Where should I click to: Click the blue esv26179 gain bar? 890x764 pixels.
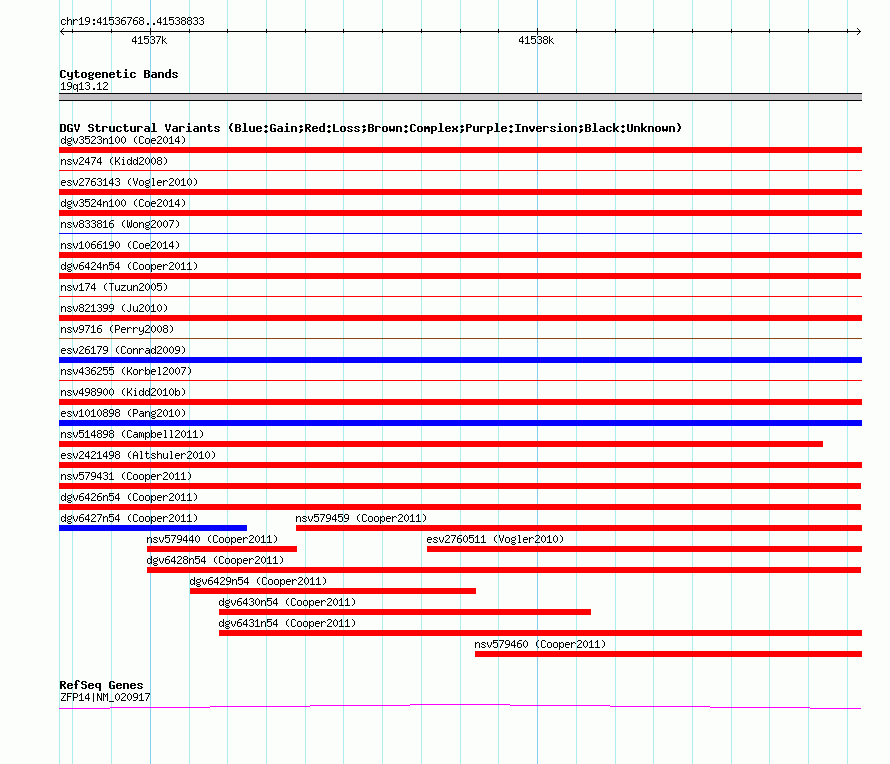click(x=460, y=360)
